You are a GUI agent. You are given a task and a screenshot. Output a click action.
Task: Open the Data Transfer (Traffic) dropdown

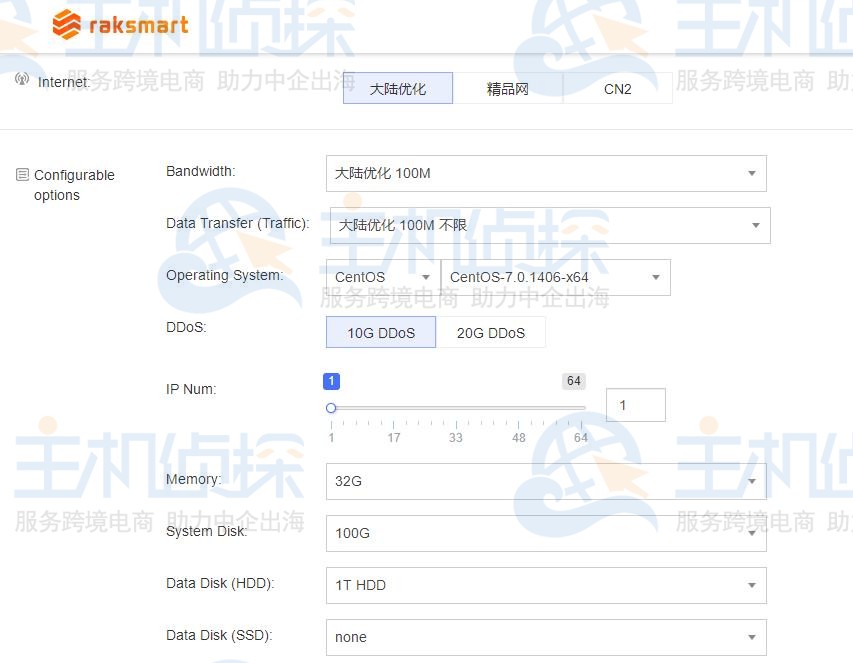click(x=550, y=225)
